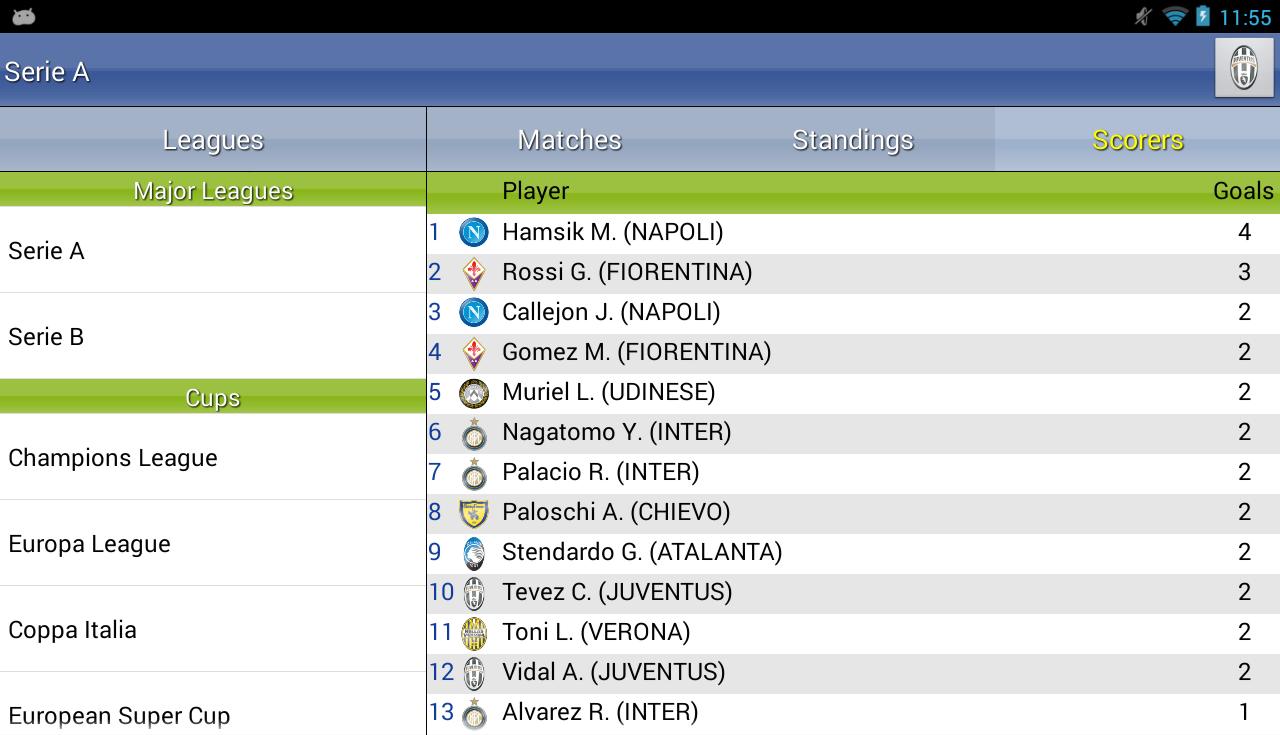The width and height of the screenshot is (1280, 735).
Task: Click the Udinese crest next to Muriel L.
Action: pos(472,392)
